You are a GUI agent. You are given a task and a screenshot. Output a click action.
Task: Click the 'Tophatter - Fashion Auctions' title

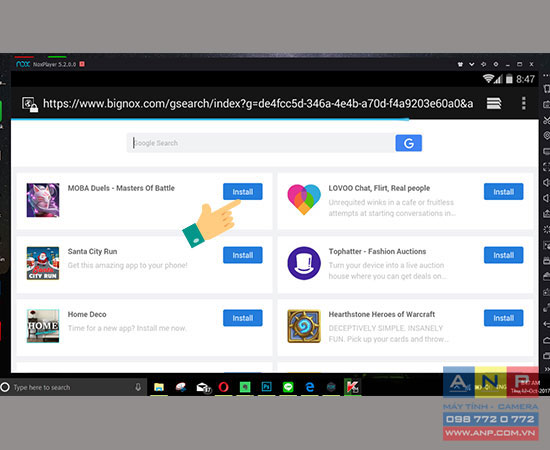pyautogui.click(x=377, y=251)
